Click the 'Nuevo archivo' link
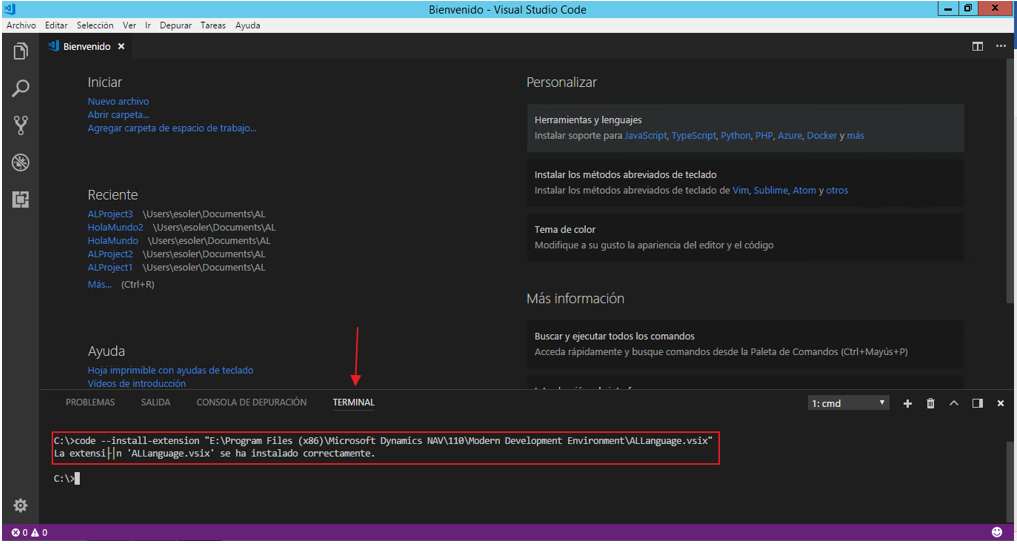The image size is (1017, 544). (118, 102)
